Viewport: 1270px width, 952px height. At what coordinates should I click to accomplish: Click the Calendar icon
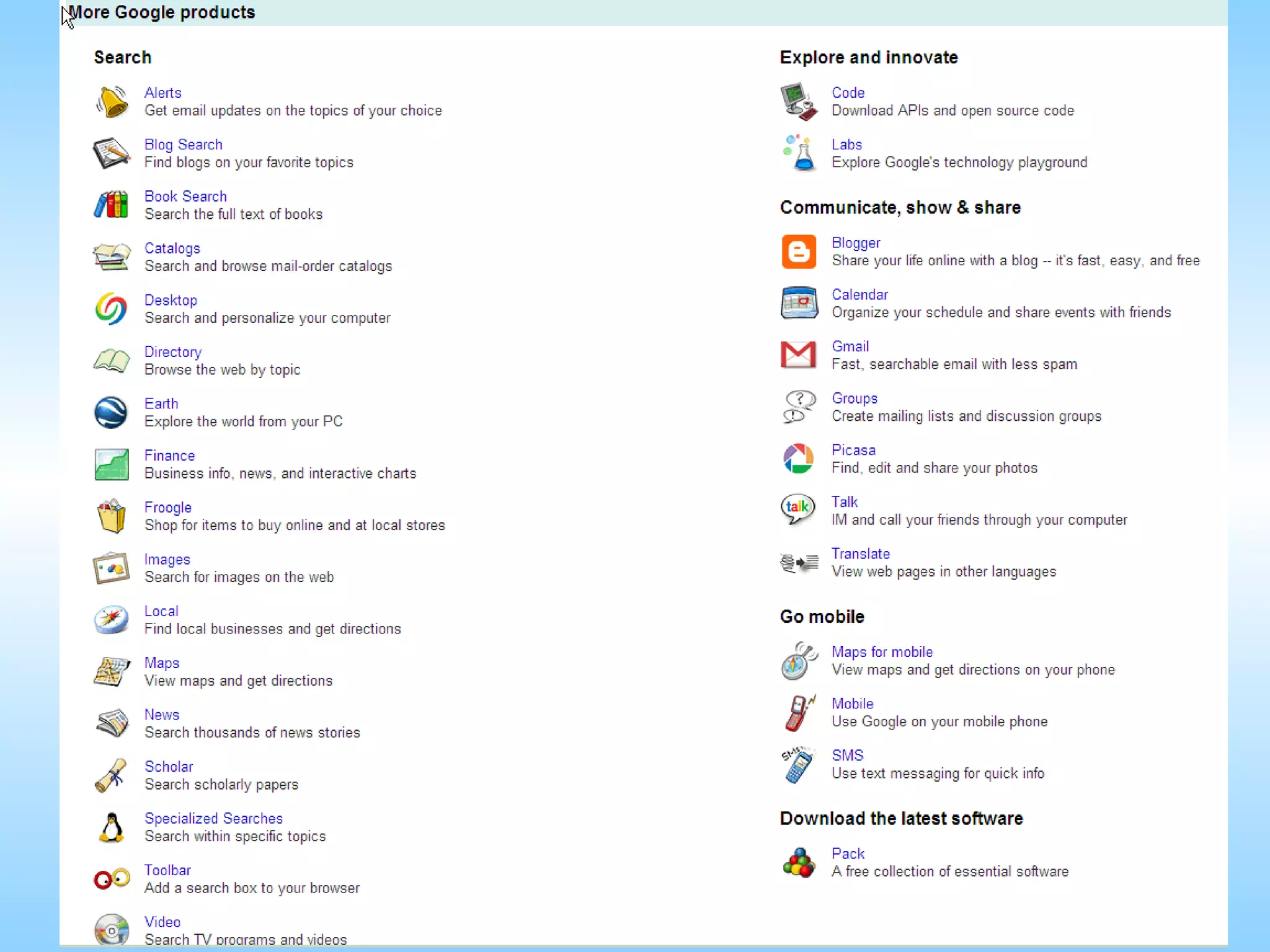pyautogui.click(x=799, y=303)
